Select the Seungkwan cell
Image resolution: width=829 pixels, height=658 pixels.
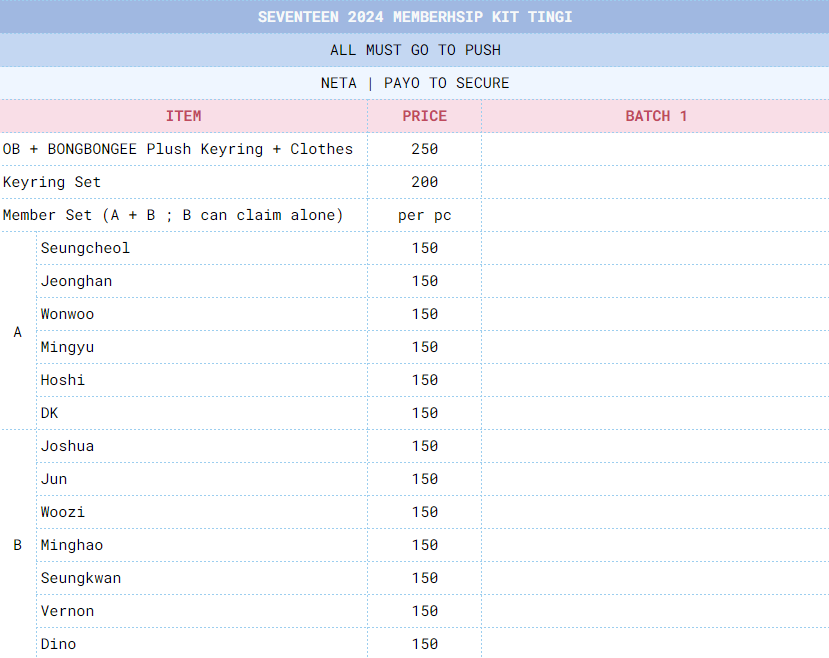pyautogui.click(x=202, y=578)
